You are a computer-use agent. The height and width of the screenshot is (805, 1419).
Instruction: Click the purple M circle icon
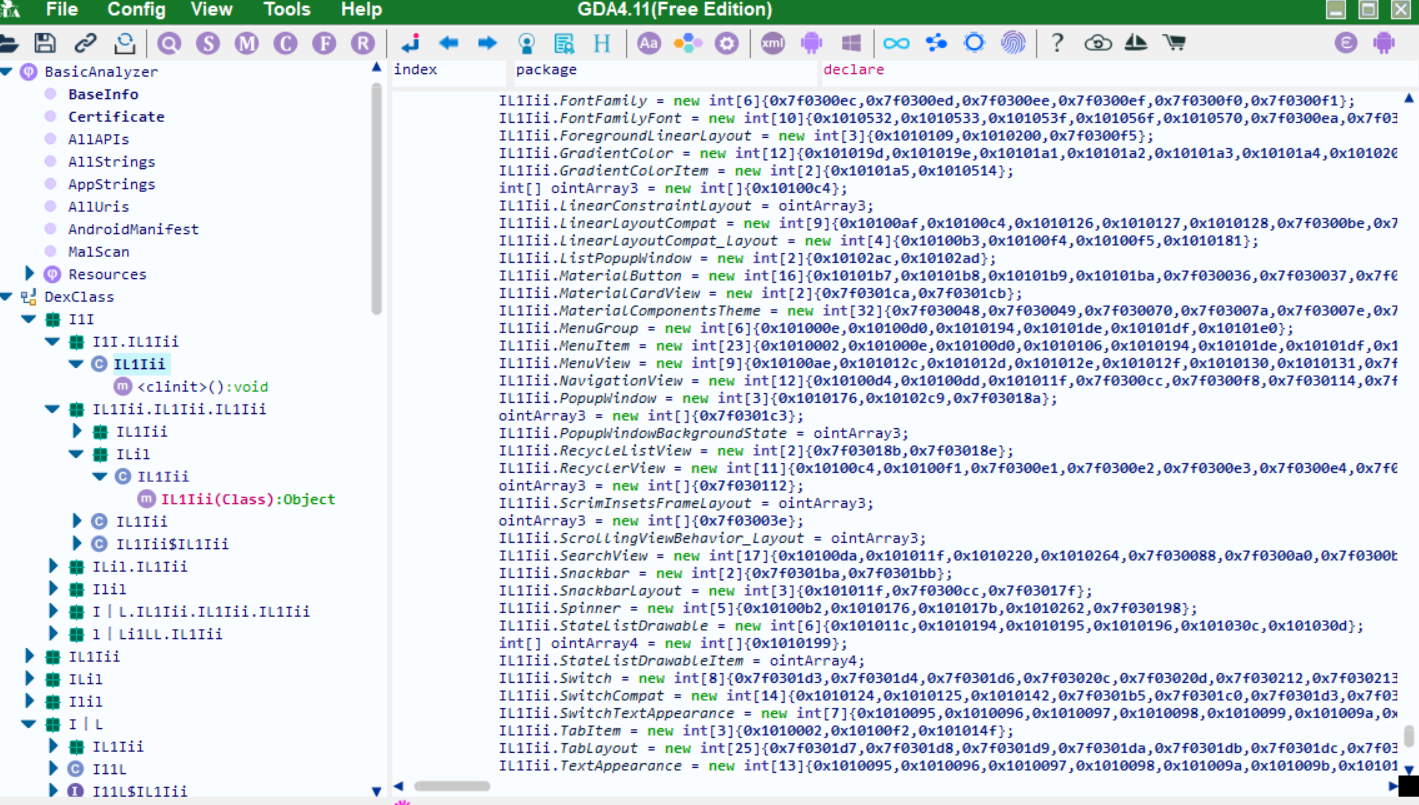(246, 43)
